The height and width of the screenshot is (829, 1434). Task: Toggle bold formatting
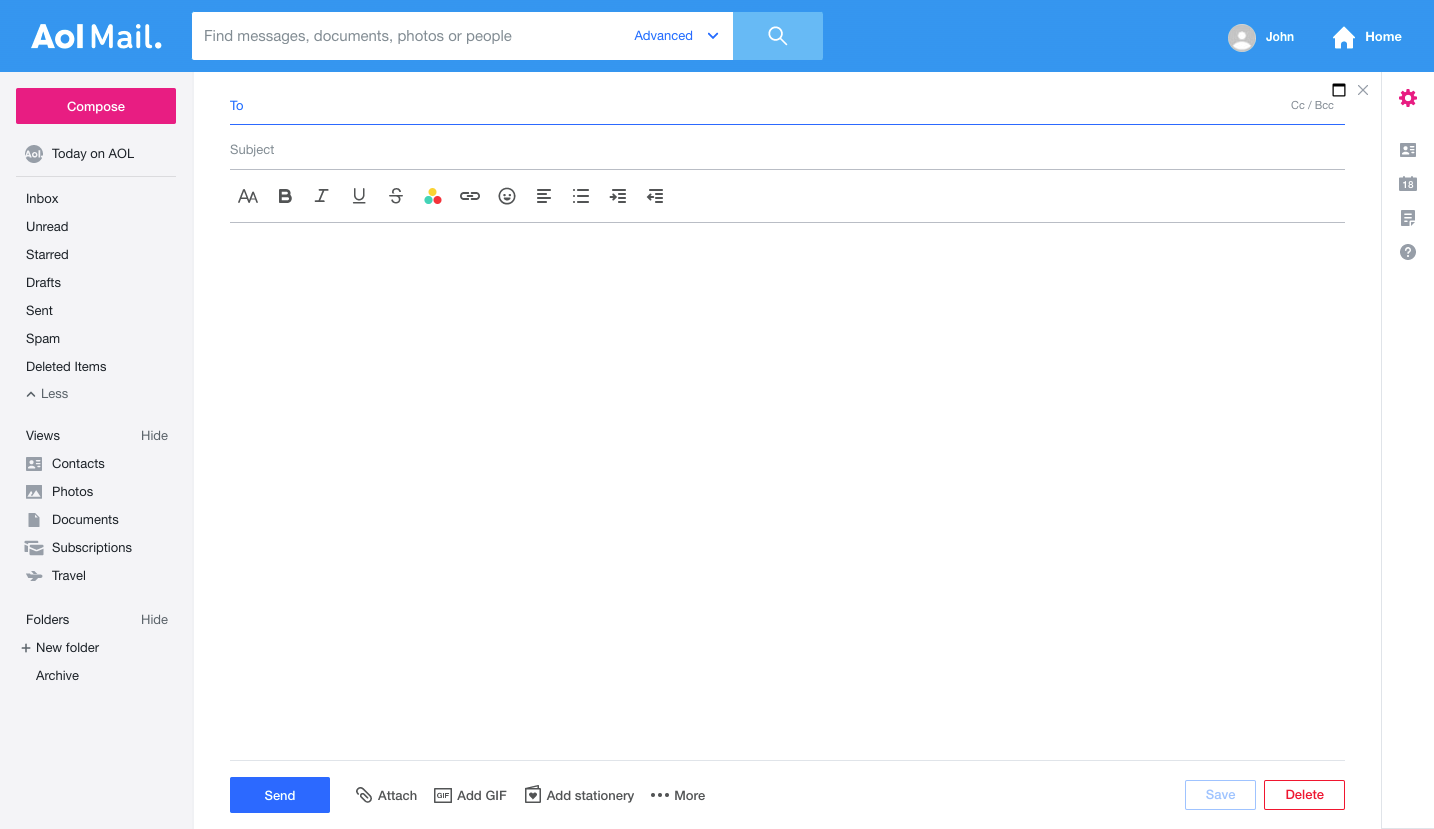pyautogui.click(x=285, y=197)
